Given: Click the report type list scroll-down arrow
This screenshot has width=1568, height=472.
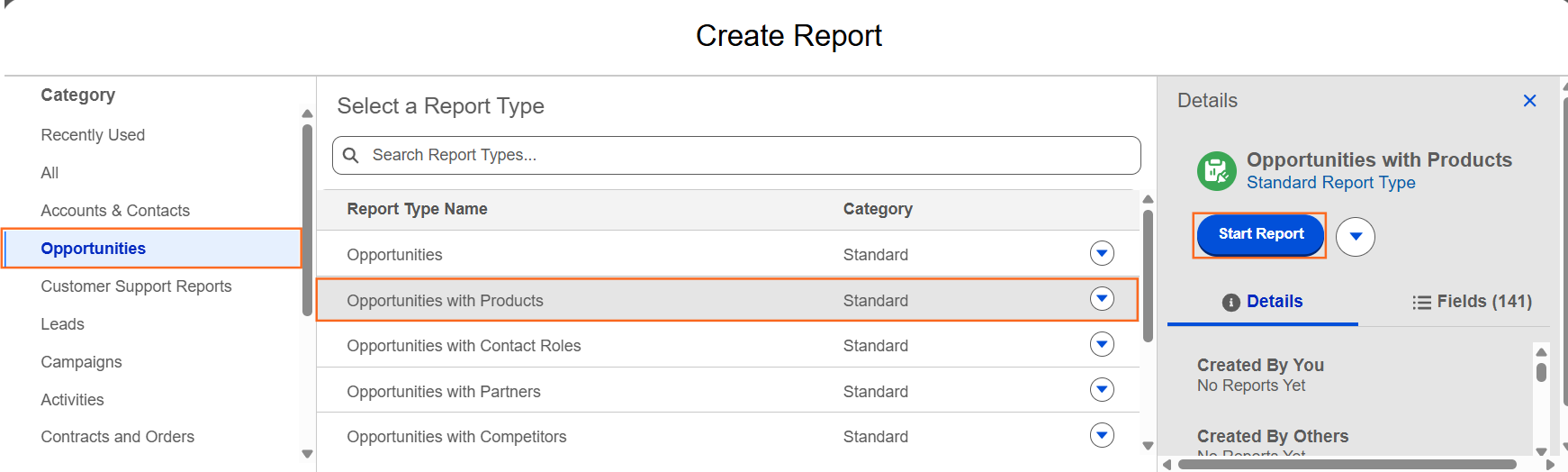Looking at the screenshot, I should [1148, 446].
